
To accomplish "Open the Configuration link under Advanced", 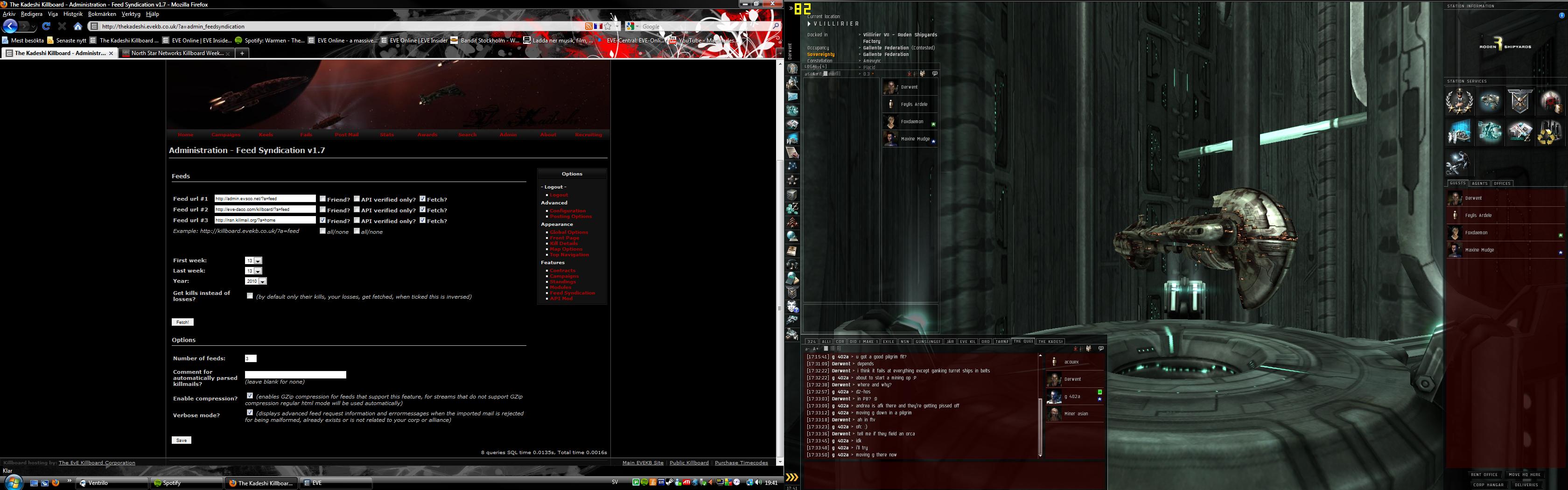I will click(x=568, y=210).
